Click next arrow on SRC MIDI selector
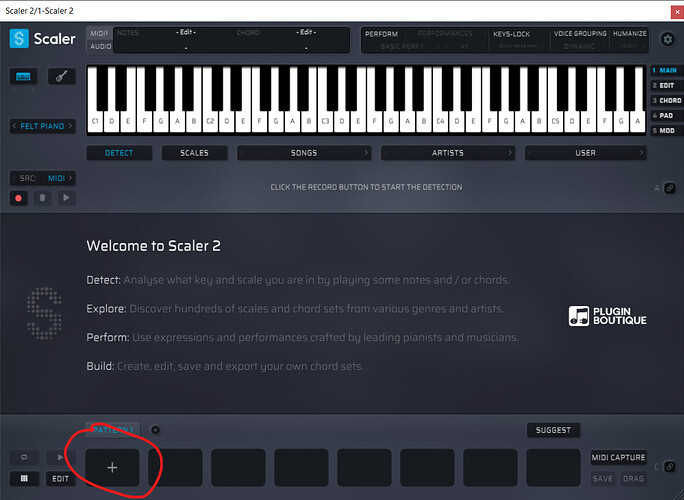The image size is (684, 500). tap(70, 178)
